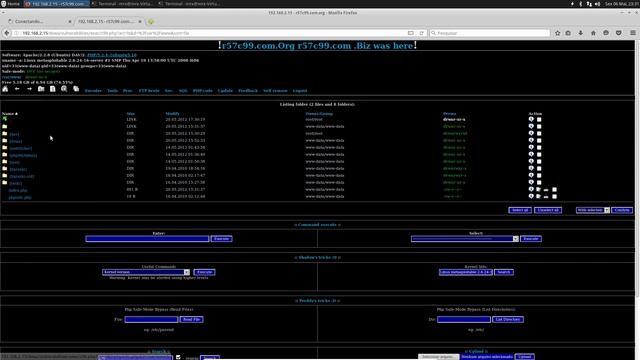This screenshot has width=640, height=360.
Task: Open the Self remove menu item
Action: click(275, 91)
